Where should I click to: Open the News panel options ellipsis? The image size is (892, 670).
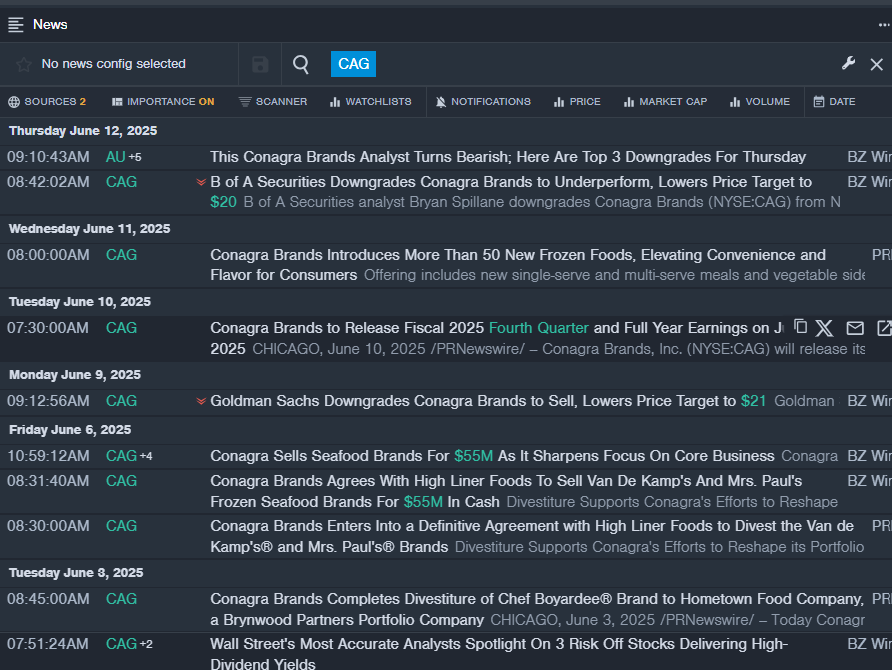tap(883, 24)
